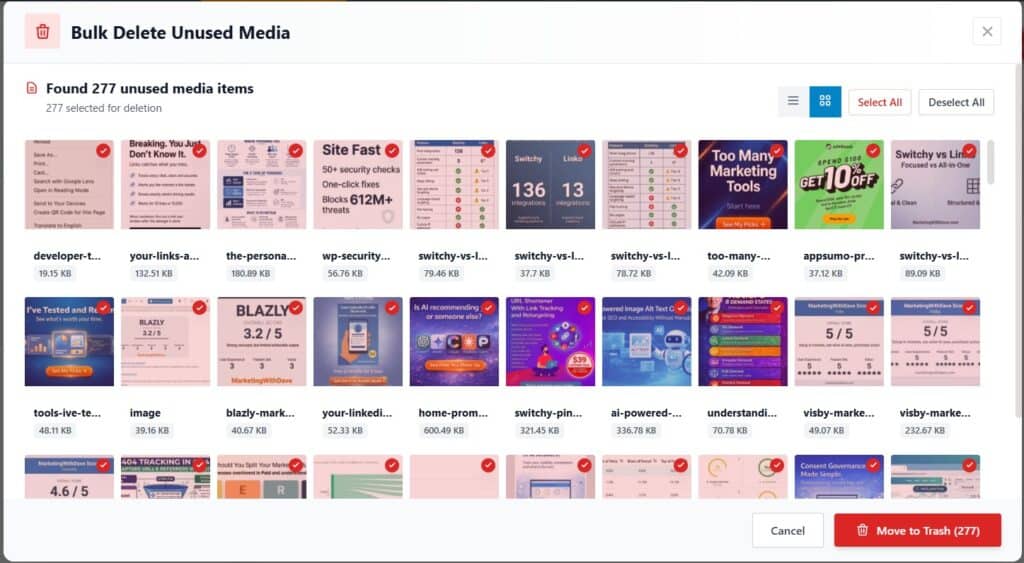1024x563 pixels.
Task: Click the document icon beside Found 277
Action: pyautogui.click(x=31, y=88)
